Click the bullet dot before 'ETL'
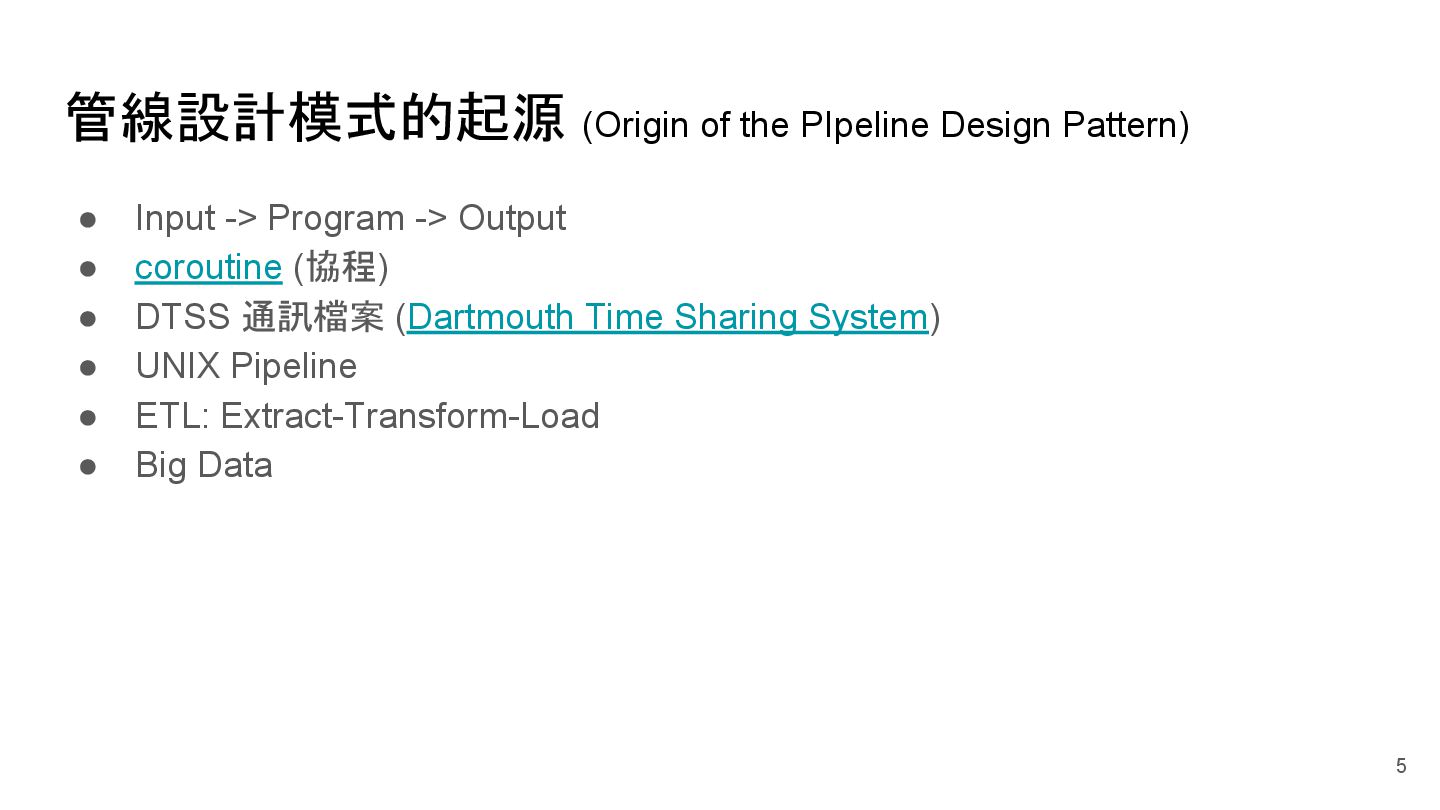The image size is (1440, 810). tap(88, 417)
